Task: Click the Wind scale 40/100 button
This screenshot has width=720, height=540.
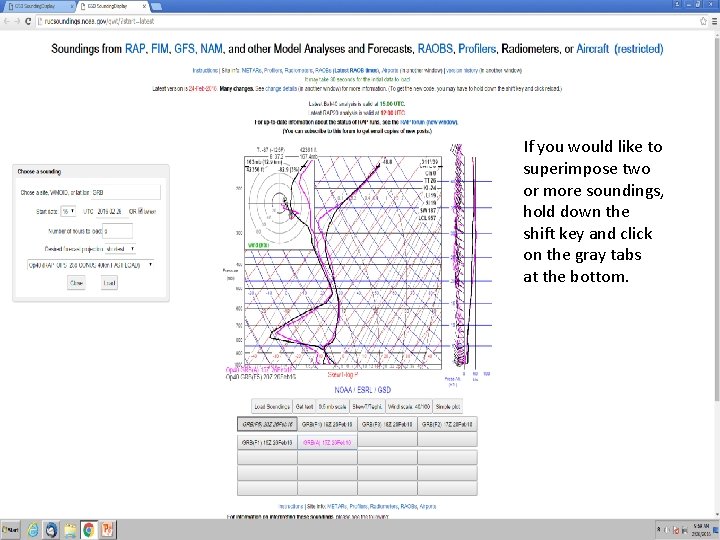Action: point(409,406)
